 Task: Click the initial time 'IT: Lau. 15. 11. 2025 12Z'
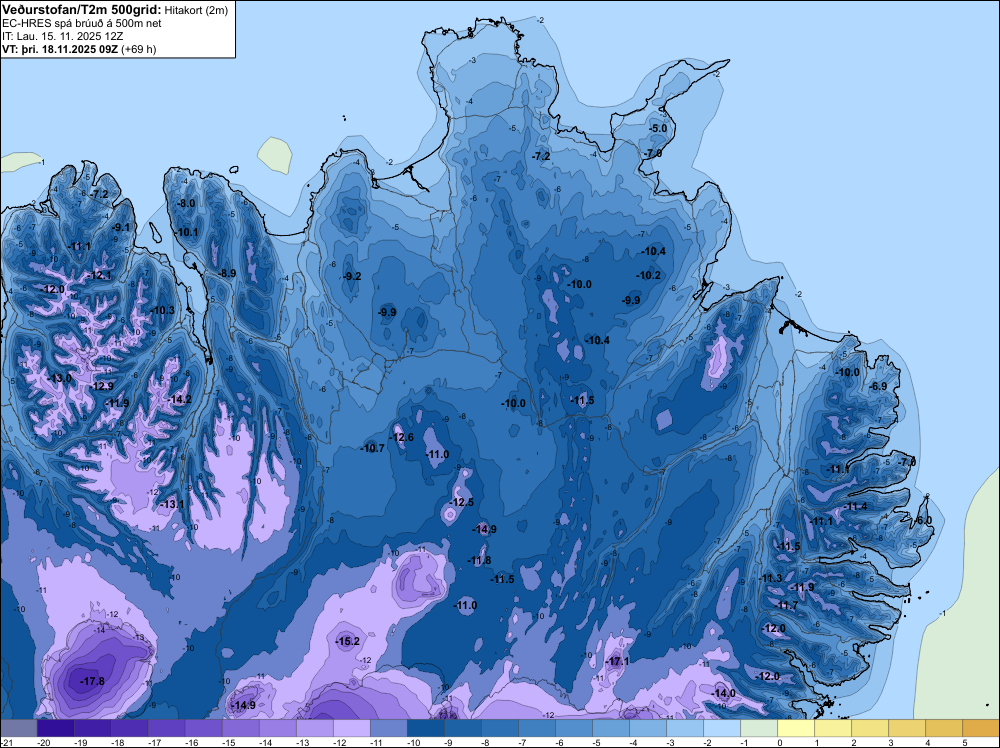coord(63,36)
